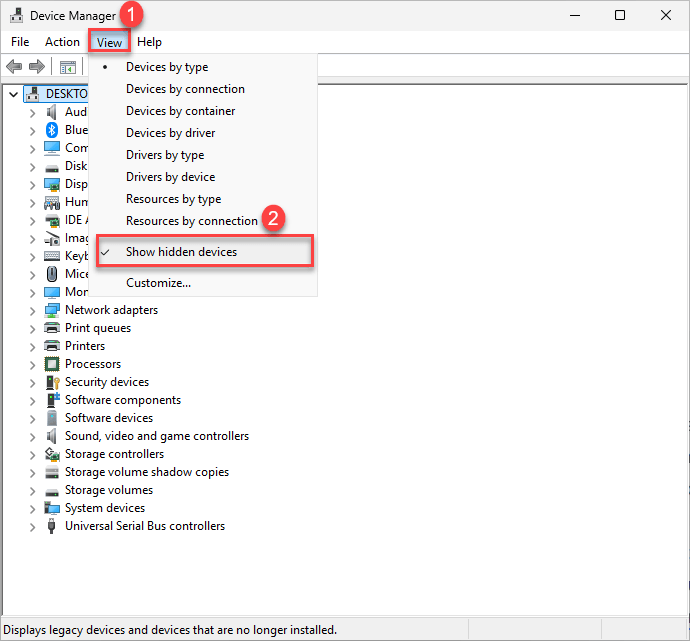Click the Printers category icon
The image size is (690, 641).
tap(53, 346)
